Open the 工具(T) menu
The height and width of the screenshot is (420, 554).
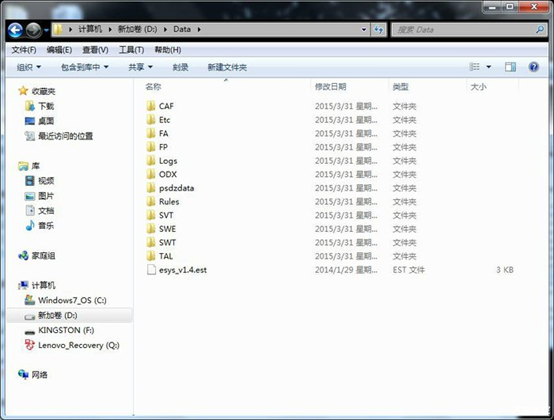pyautogui.click(x=131, y=50)
